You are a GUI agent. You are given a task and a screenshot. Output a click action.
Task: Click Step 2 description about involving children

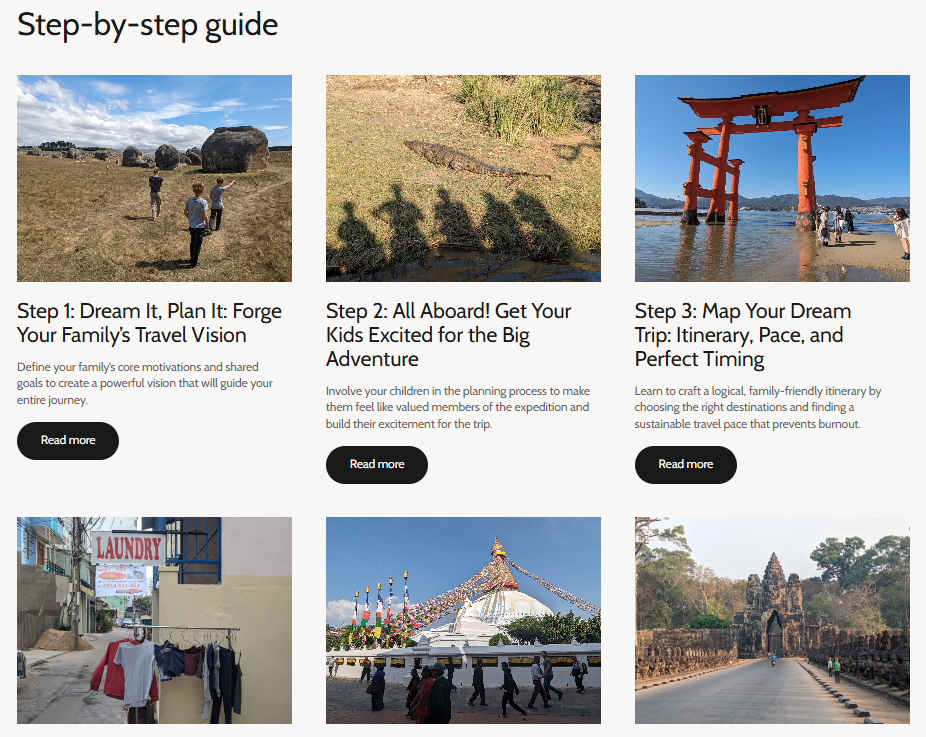(457, 408)
